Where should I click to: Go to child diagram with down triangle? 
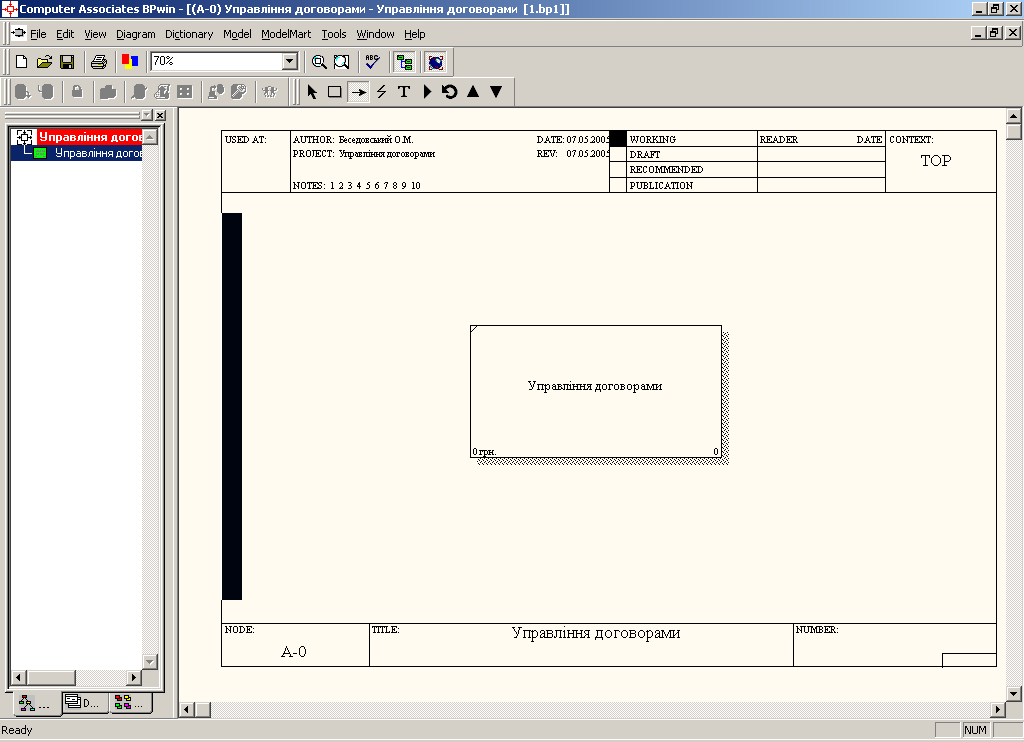click(x=496, y=92)
